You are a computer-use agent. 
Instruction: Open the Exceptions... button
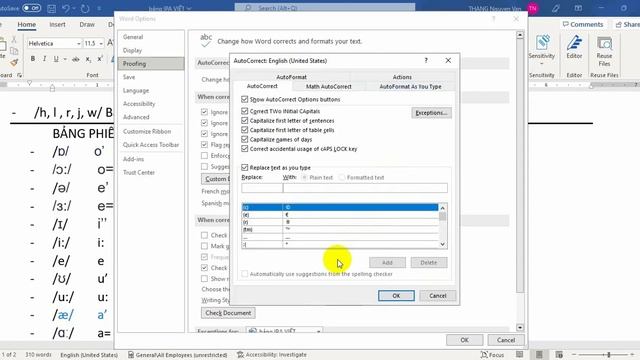(x=431, y=113)
